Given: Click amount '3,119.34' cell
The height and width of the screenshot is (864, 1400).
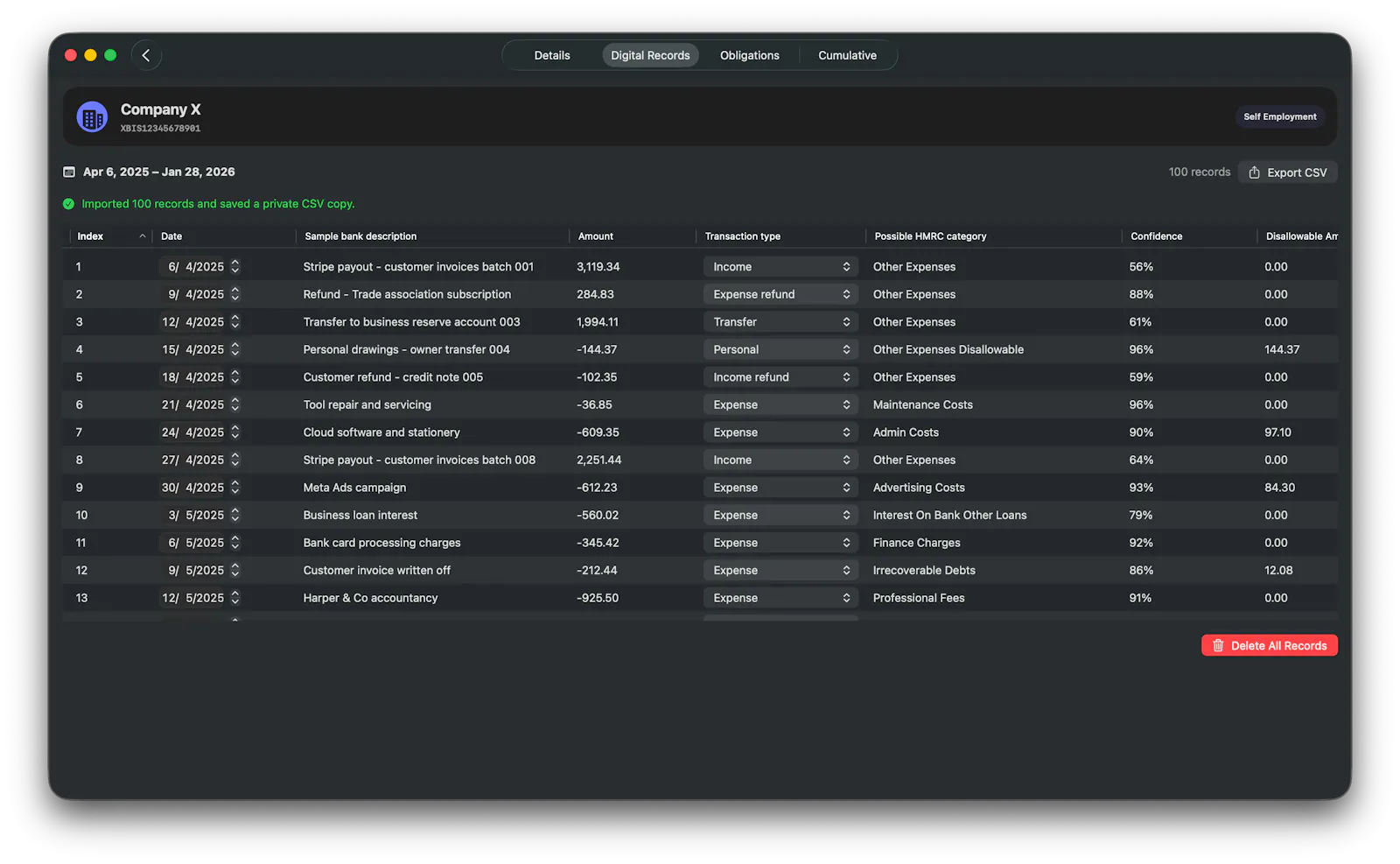Looking at the screenshot, I should coord(598,267).
